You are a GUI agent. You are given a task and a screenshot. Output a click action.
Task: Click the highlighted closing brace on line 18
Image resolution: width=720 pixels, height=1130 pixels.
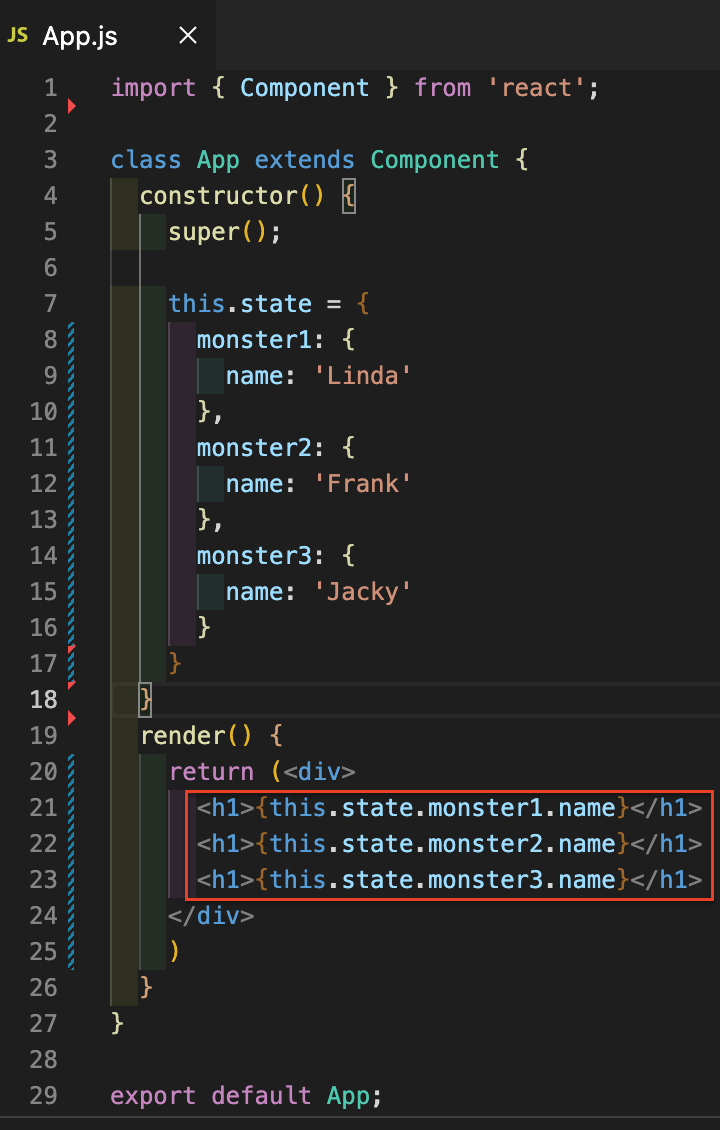pos(146,700)
